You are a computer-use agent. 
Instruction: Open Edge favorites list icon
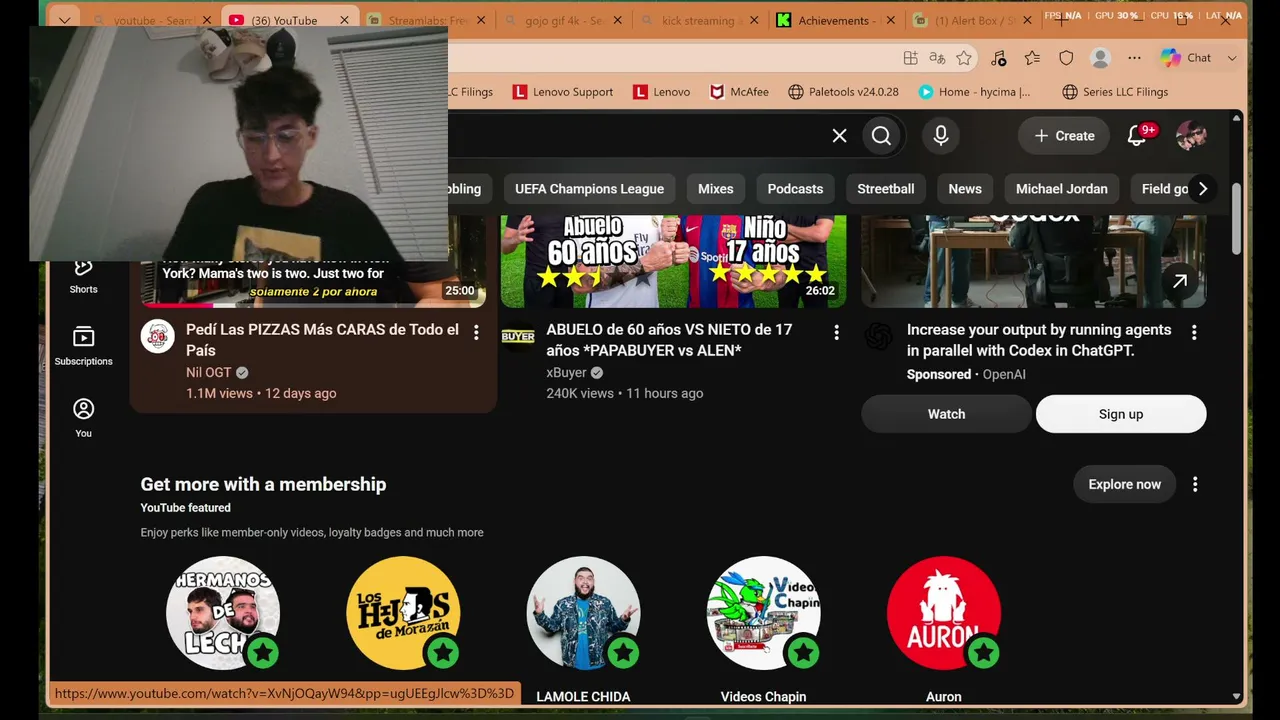1032,58
